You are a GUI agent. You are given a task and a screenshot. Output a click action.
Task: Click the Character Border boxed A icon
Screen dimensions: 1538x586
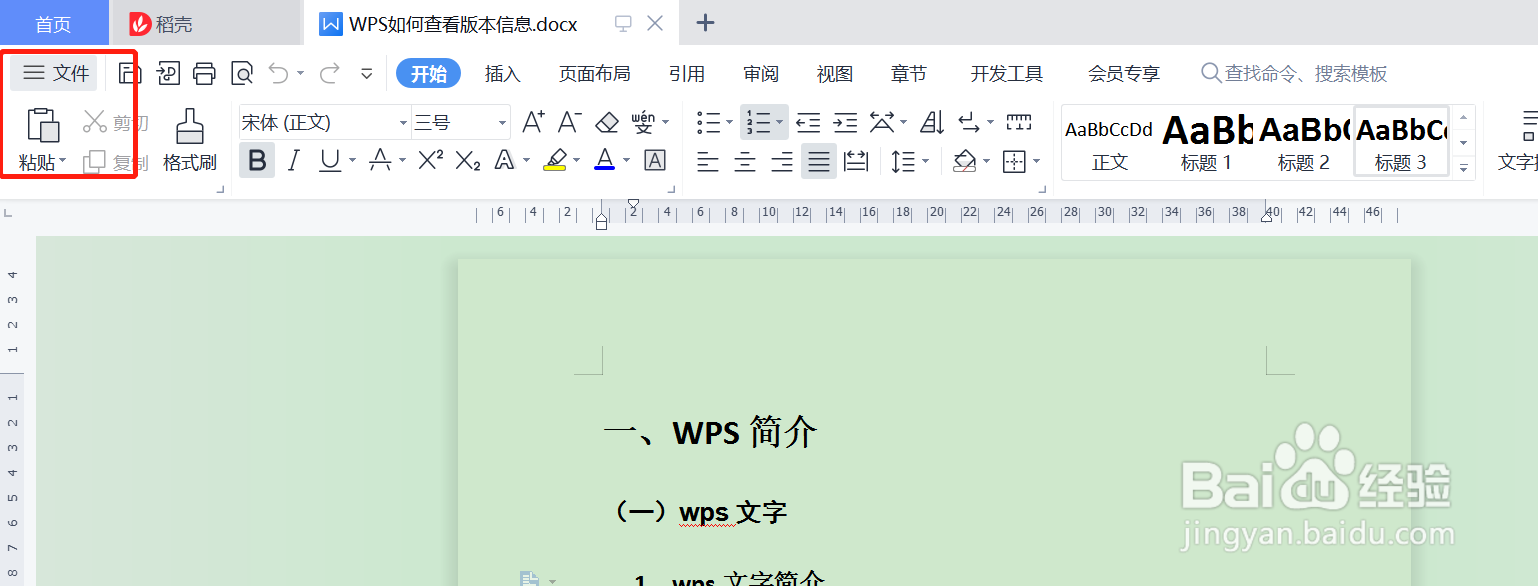click(655, 160)
